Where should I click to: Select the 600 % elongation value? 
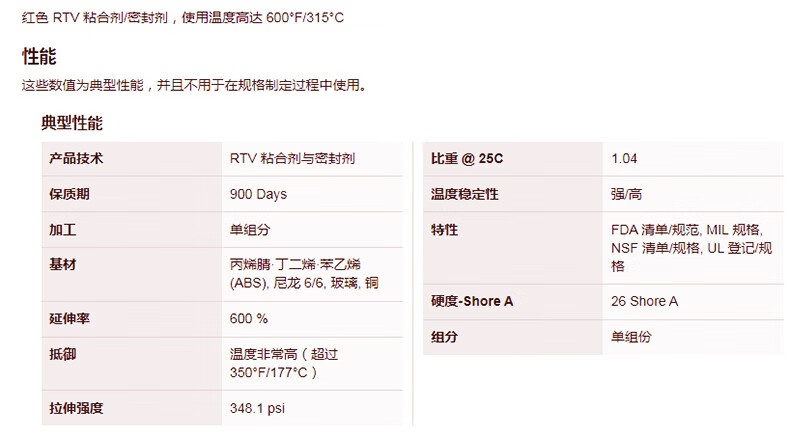(x=248, y=319)
